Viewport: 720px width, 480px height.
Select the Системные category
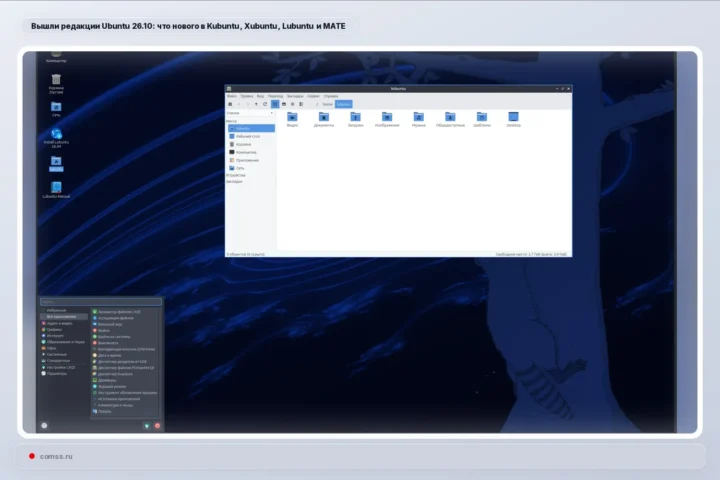point(64,355)
